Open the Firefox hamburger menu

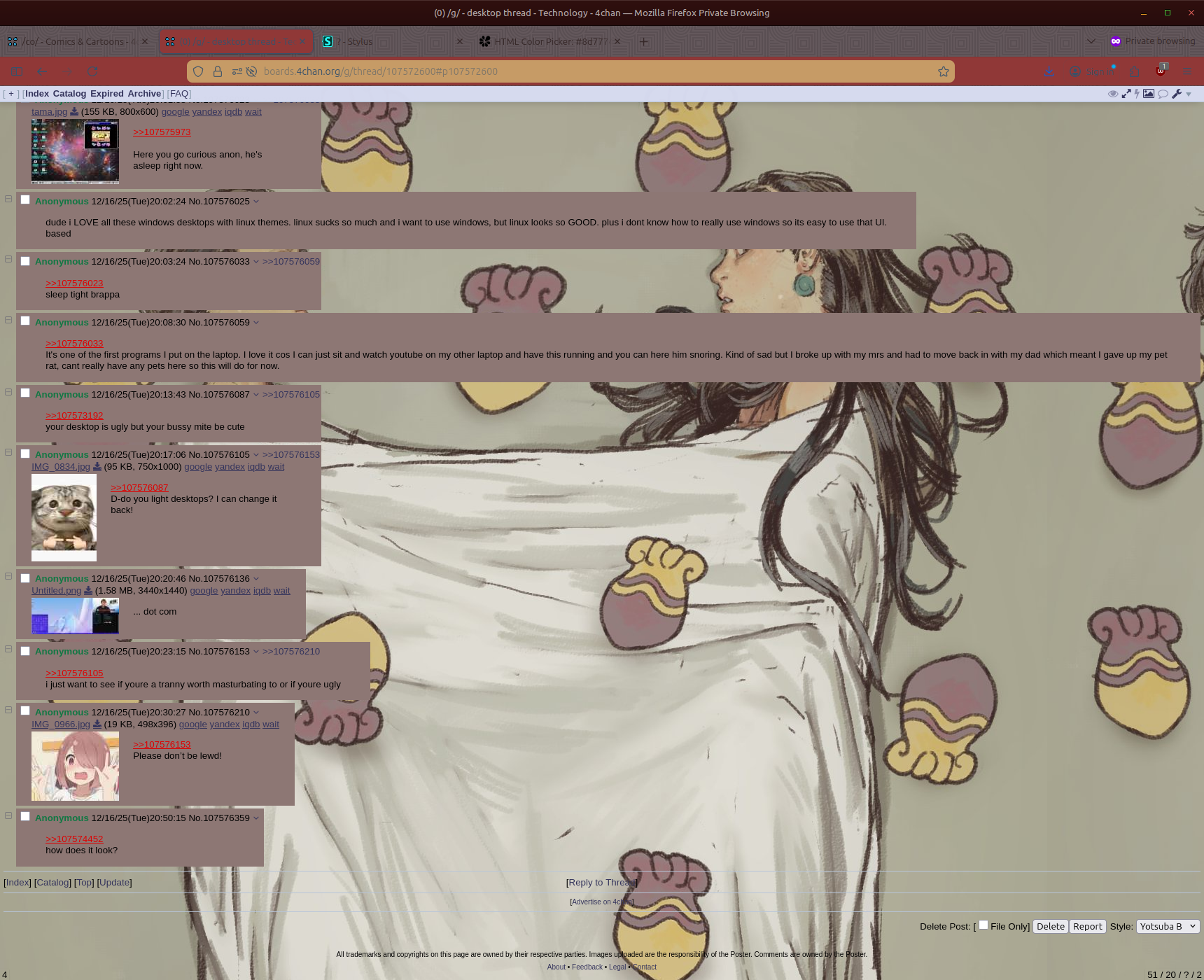(x=1186, y=71)
